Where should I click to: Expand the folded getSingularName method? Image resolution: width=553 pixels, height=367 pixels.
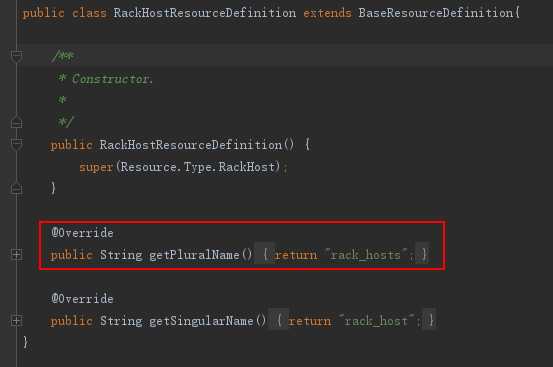[16, 320]
